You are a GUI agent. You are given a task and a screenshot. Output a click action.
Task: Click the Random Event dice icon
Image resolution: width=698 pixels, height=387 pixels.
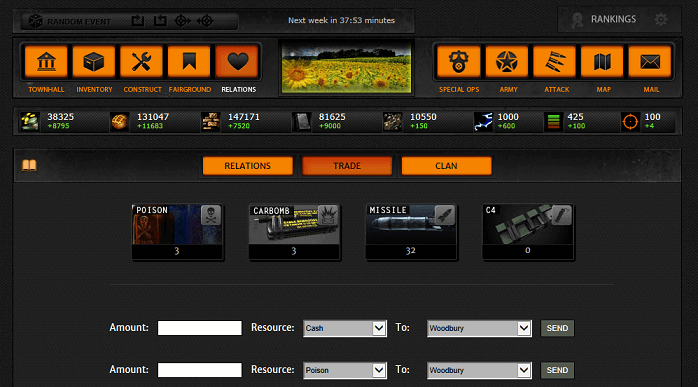coord(35,21)
